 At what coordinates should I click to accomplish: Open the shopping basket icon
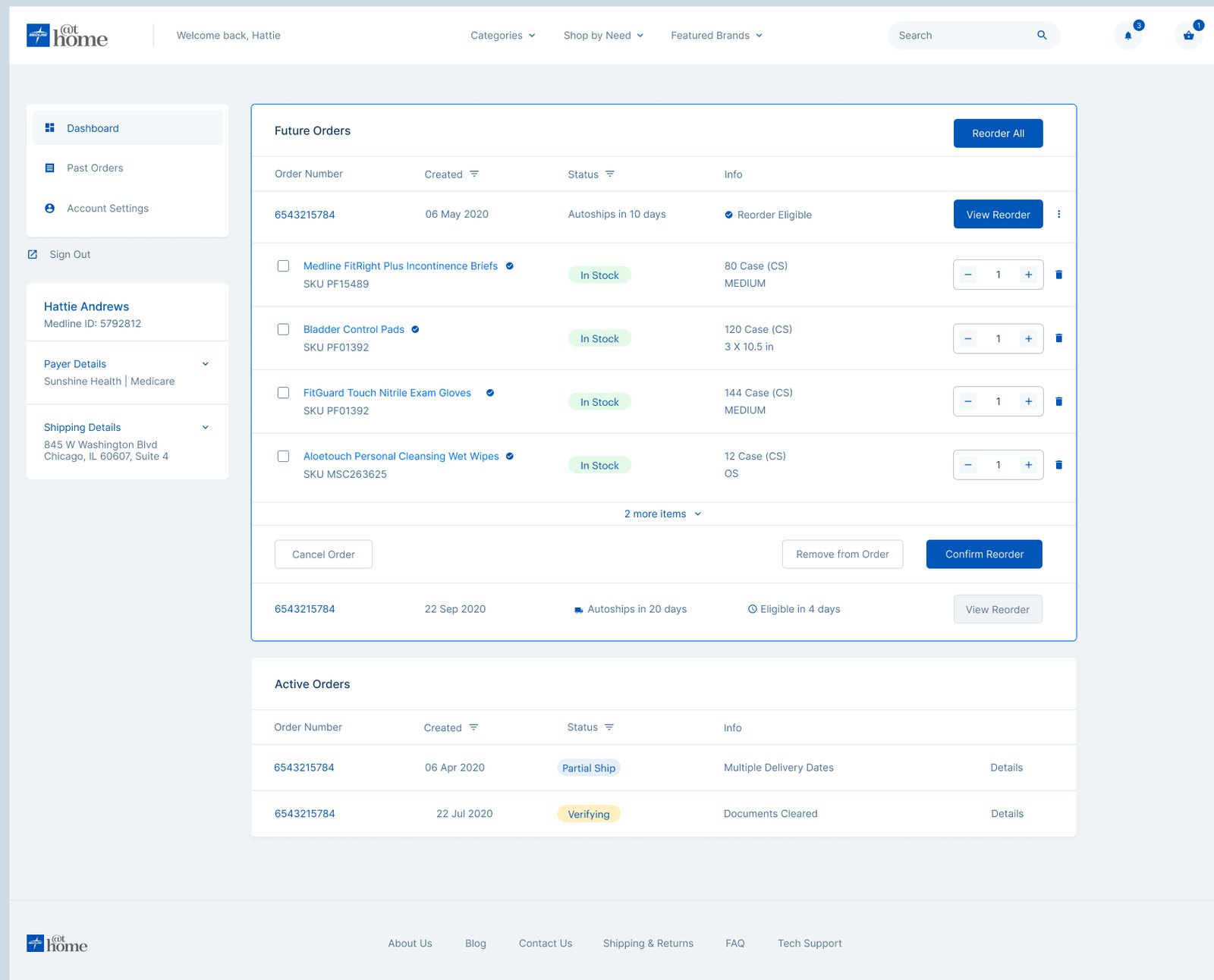pyautogui.click(x=1188, y=36)
